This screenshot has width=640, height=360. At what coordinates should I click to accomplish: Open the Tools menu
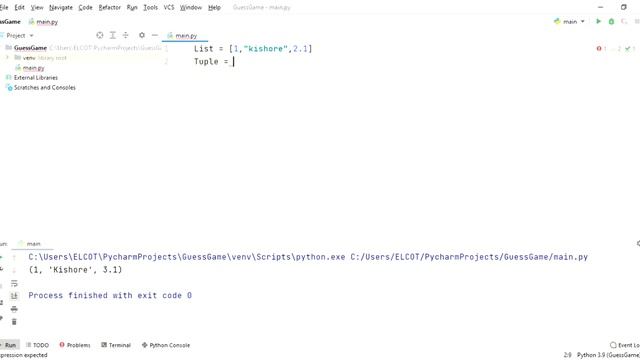tap(150, 7)
